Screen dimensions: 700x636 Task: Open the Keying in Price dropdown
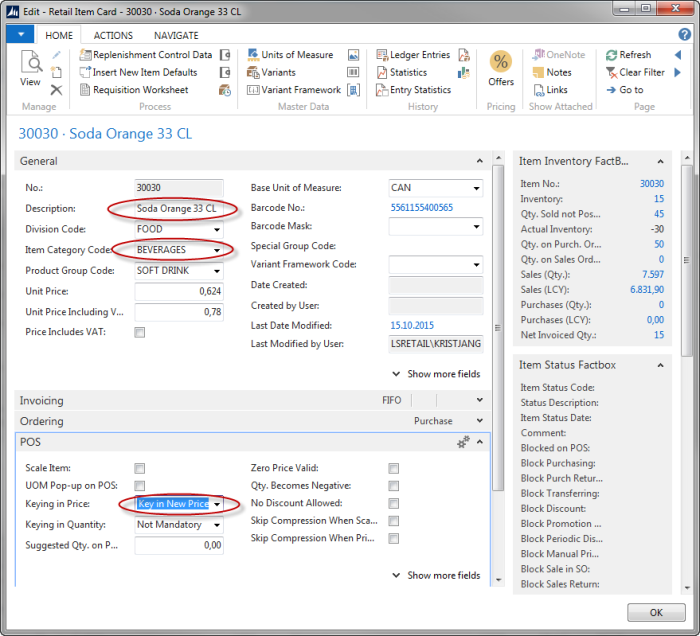tap(217, 504)
